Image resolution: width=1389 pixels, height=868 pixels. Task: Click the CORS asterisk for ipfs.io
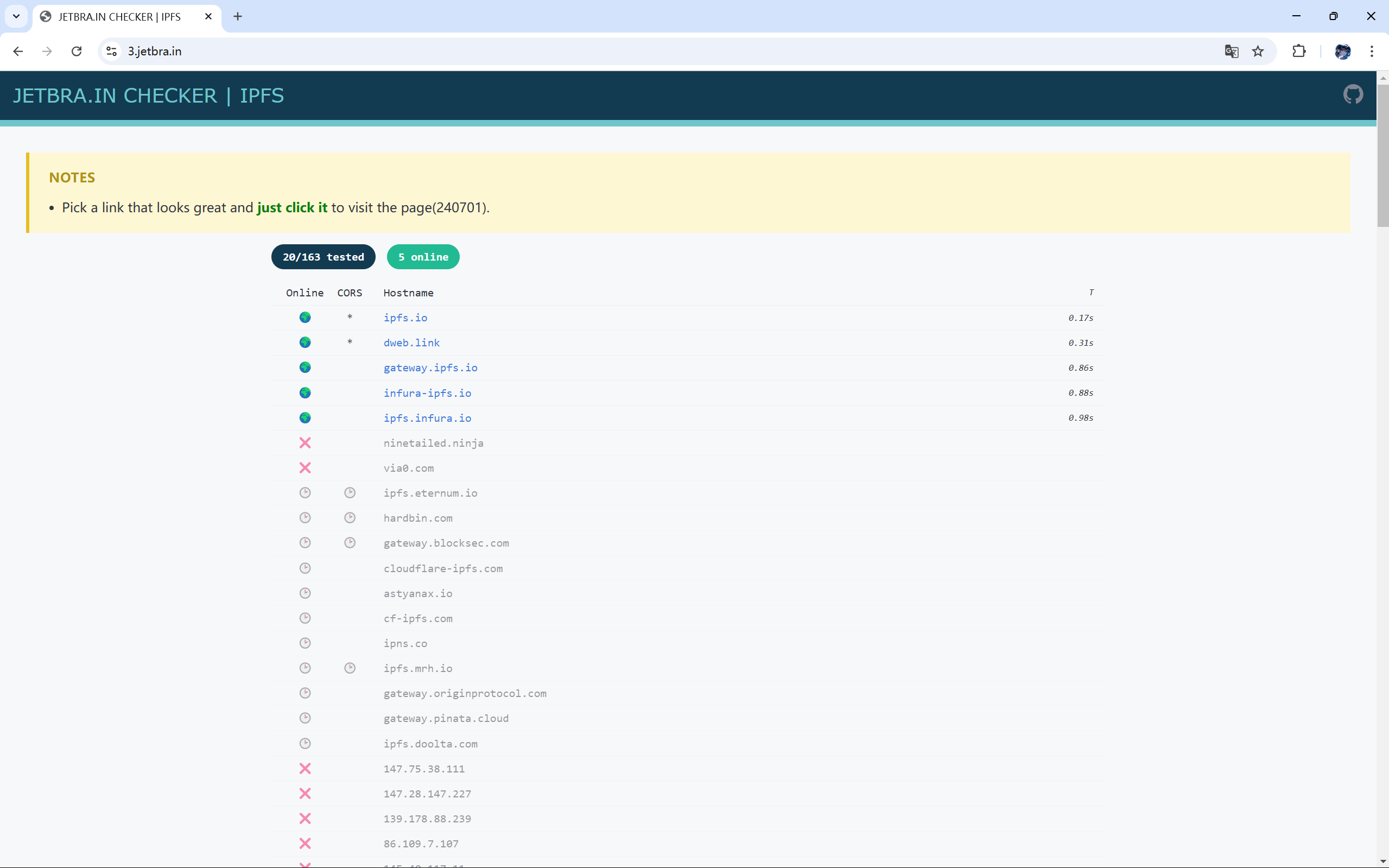[x=350, y=318]
